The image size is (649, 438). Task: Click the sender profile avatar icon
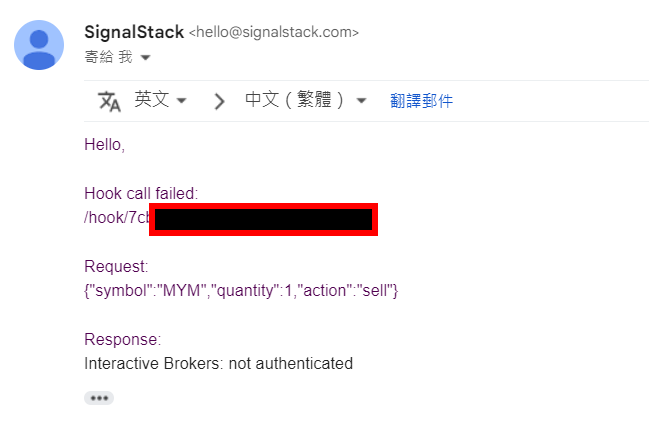coord(39,45)
